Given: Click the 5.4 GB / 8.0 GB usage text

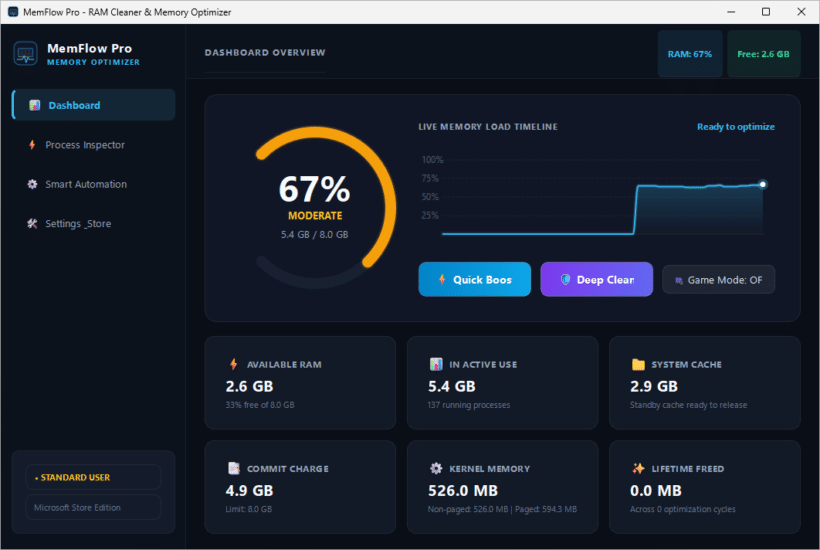Looking at the screenshot, I should tap(314, 234).
